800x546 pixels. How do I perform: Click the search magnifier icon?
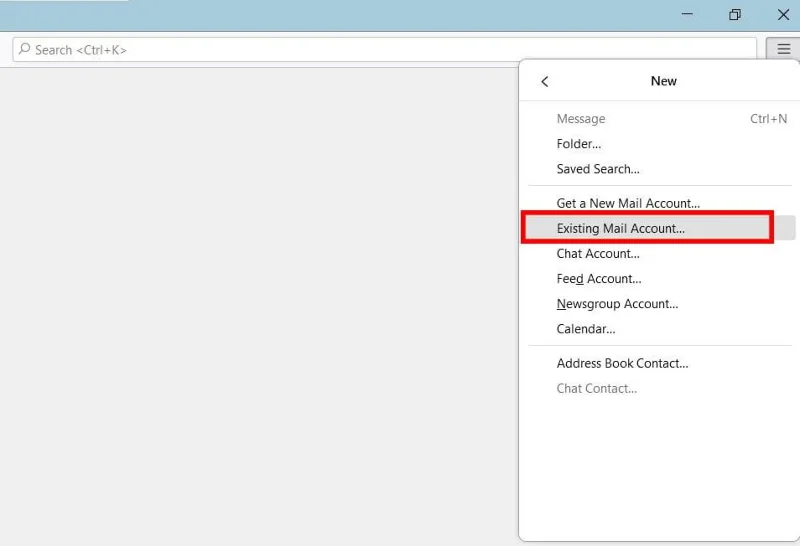click(x=24, y=49)
